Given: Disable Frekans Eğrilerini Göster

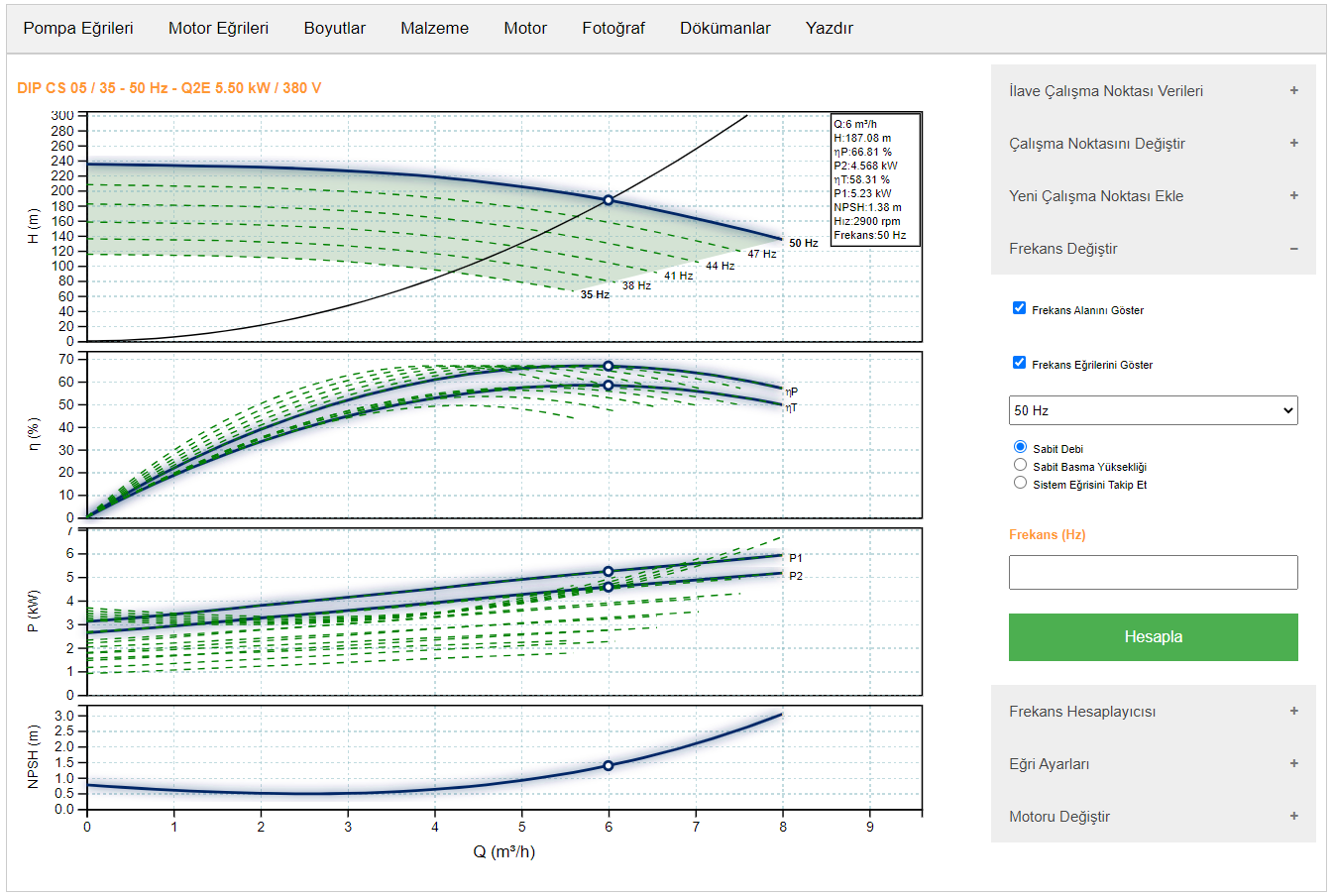Looking at the screenshot, I should pos(1018,362).
